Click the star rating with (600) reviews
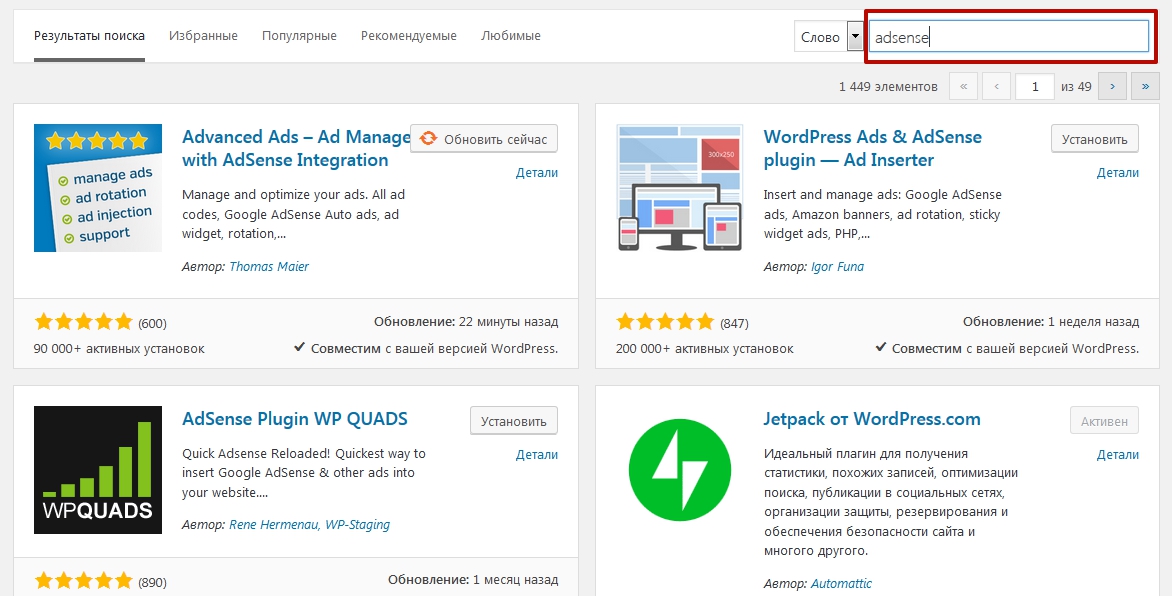Viewport: 1172px width, 596px height. pos(83,322)
